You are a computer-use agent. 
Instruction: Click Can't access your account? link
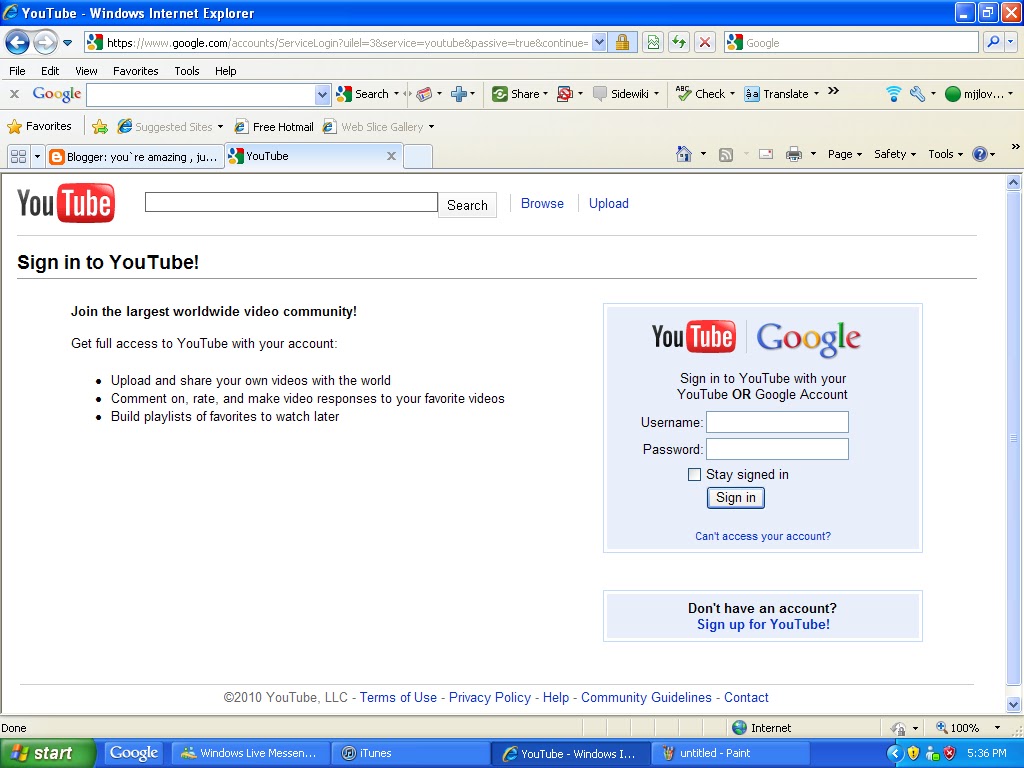tap(763, 536)
